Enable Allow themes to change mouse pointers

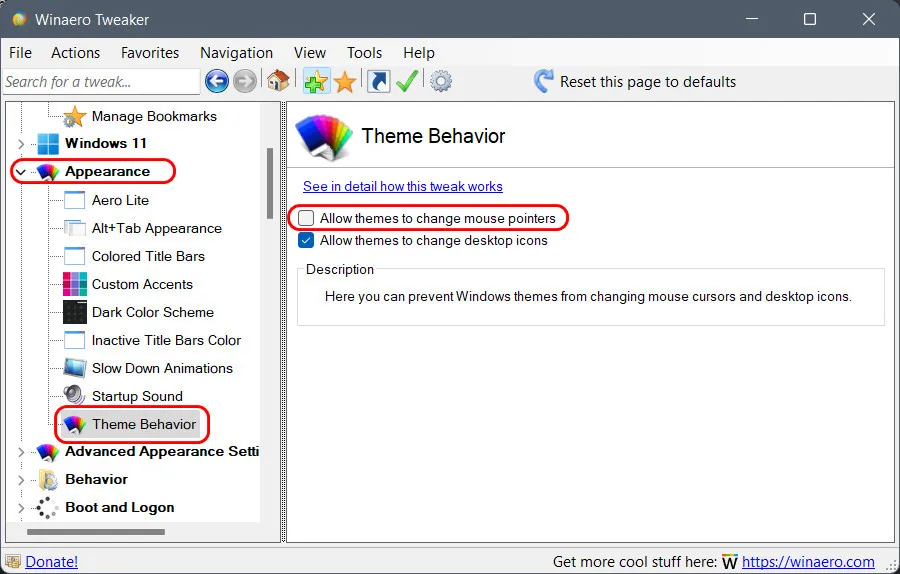[x=306, y=218]
